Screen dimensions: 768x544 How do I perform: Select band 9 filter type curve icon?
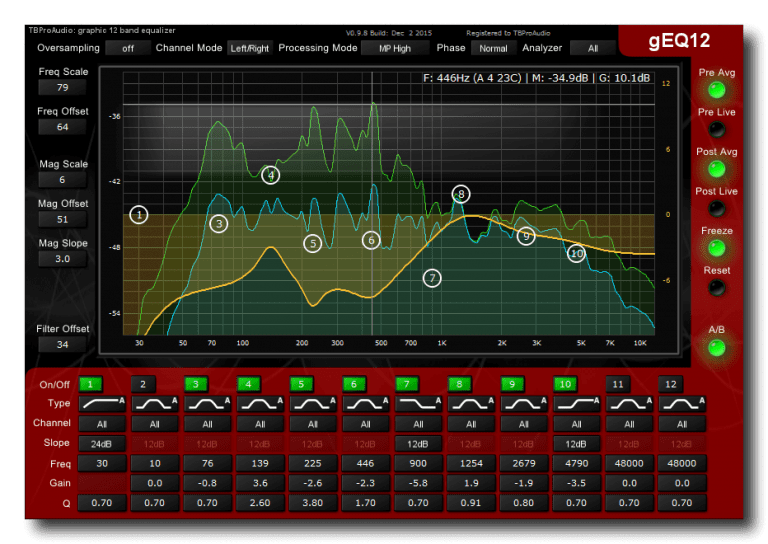pos(524,404)
